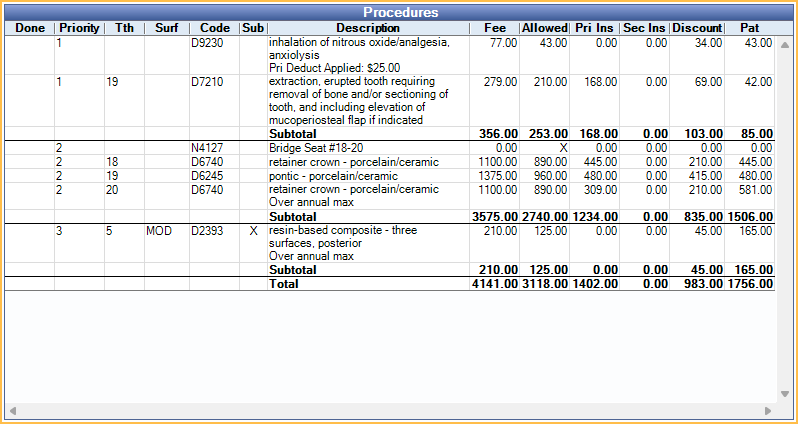798x424 pixels.
Task: Click the Discount column header
Action: pos(696,28)
